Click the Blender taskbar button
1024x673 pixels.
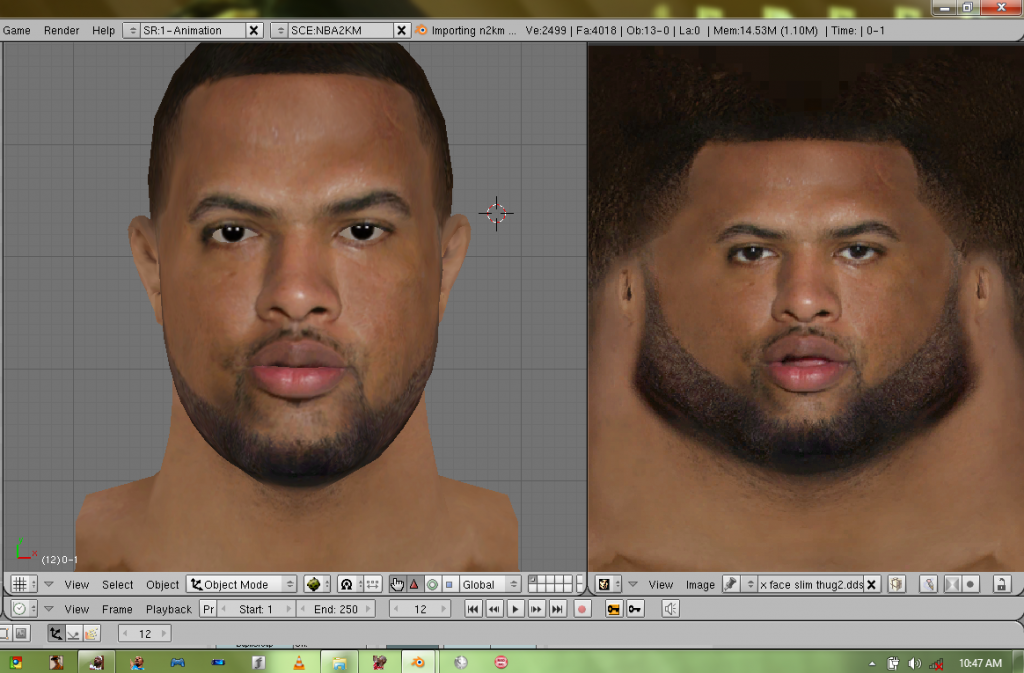[x=419, y=663]
